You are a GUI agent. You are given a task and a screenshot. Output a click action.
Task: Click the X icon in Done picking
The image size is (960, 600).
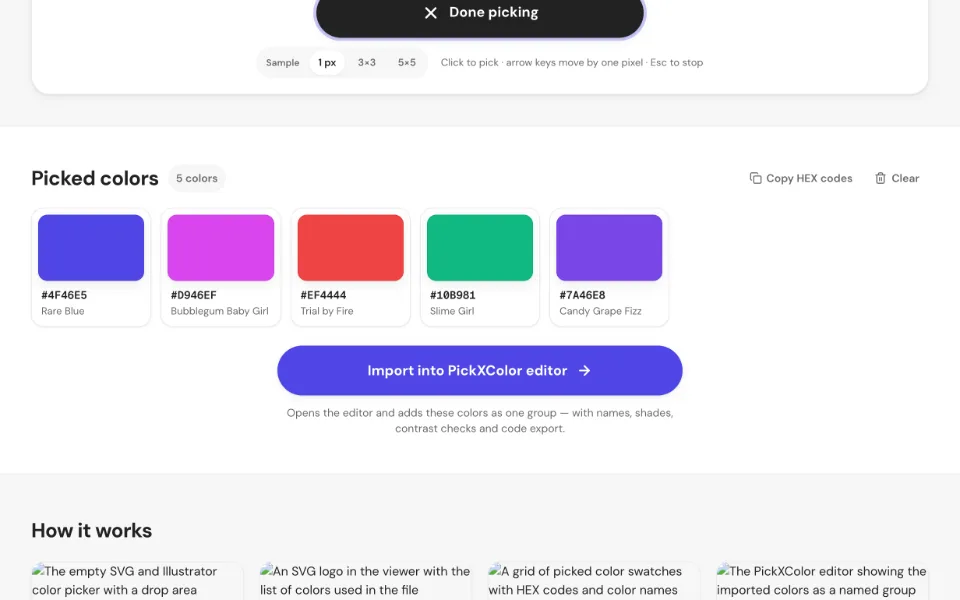[x=431, y=13]
